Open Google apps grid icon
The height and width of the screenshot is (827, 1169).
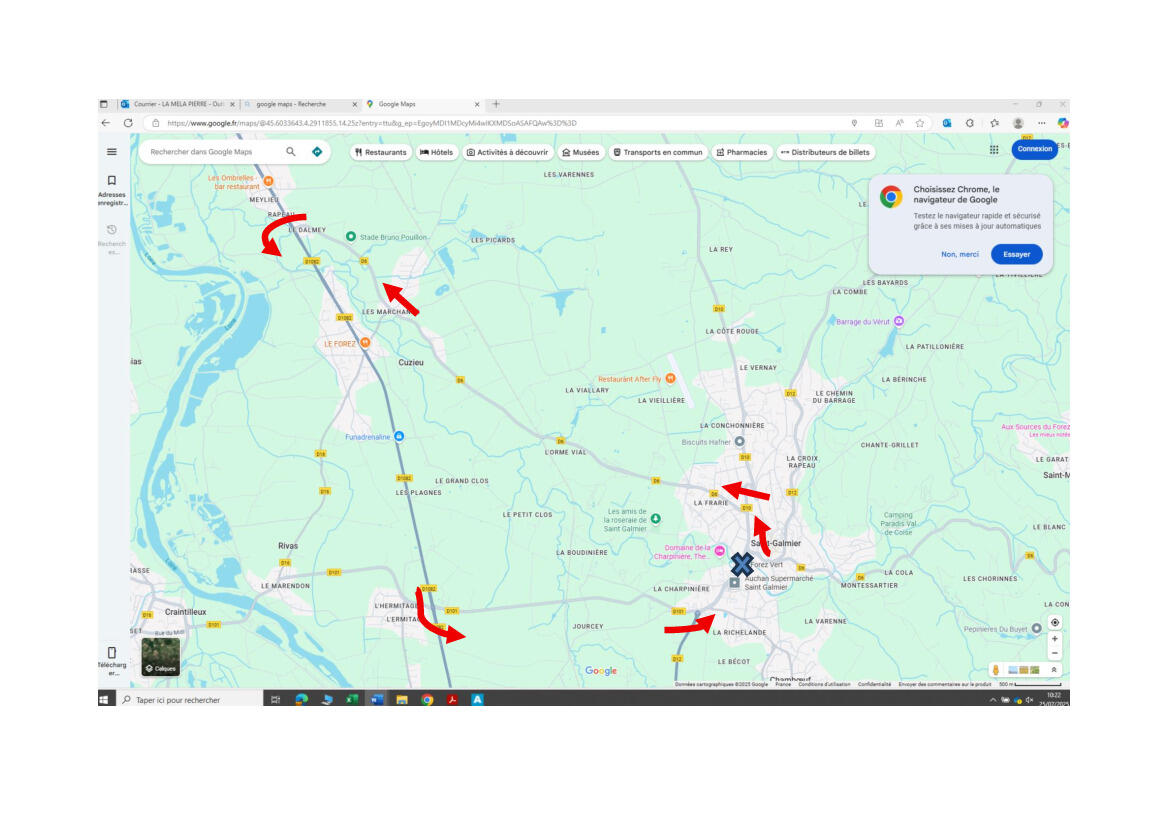point(994,149)
